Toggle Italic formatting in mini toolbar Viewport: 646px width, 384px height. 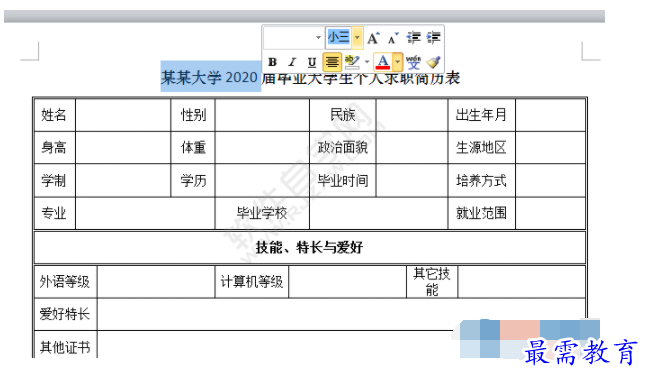292,62
